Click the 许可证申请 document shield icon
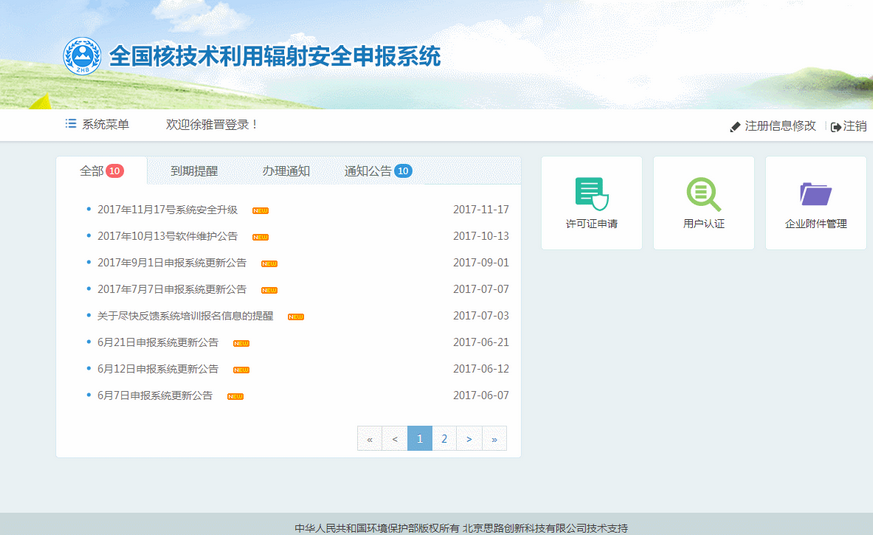Image resolution: width=873 pixels, height=535 pixels. (x=591, y=193)
